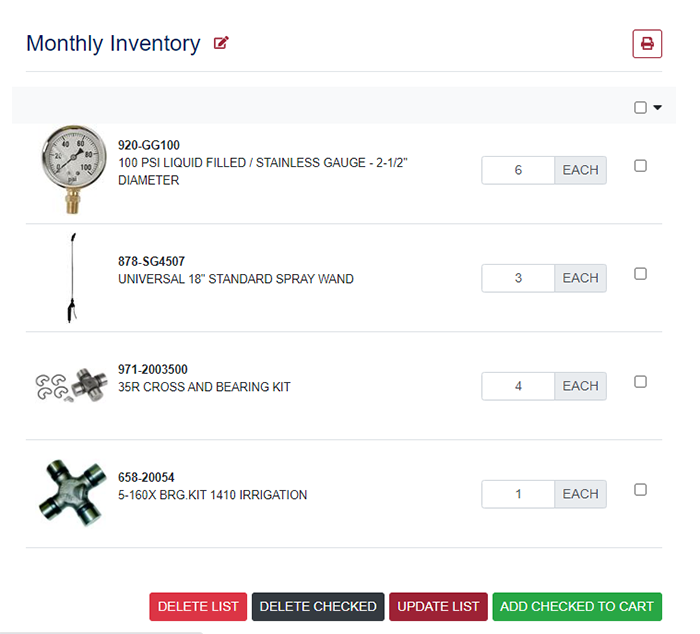Viewport: 700px width, 634px height.
Task: Click the Delete Checked button
Action: pos(318,606)
